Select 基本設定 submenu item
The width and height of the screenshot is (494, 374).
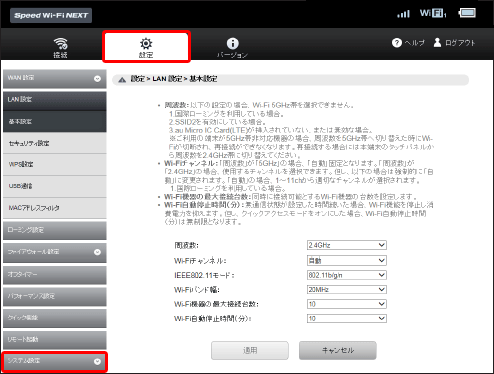pyautogui.click(x=55, y=121)
